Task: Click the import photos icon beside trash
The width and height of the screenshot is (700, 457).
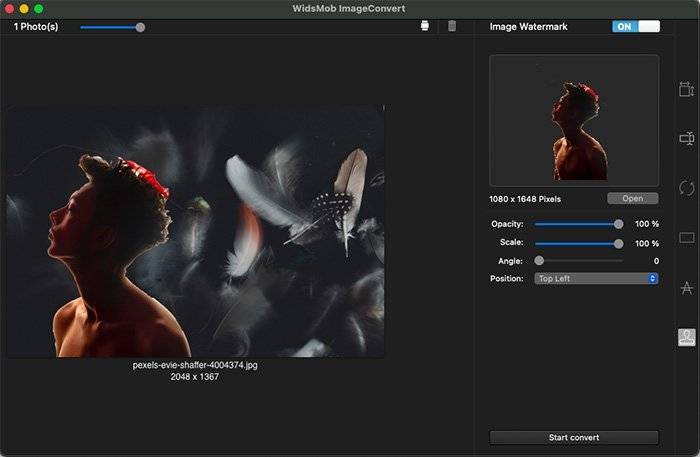Action: [426, 26]
